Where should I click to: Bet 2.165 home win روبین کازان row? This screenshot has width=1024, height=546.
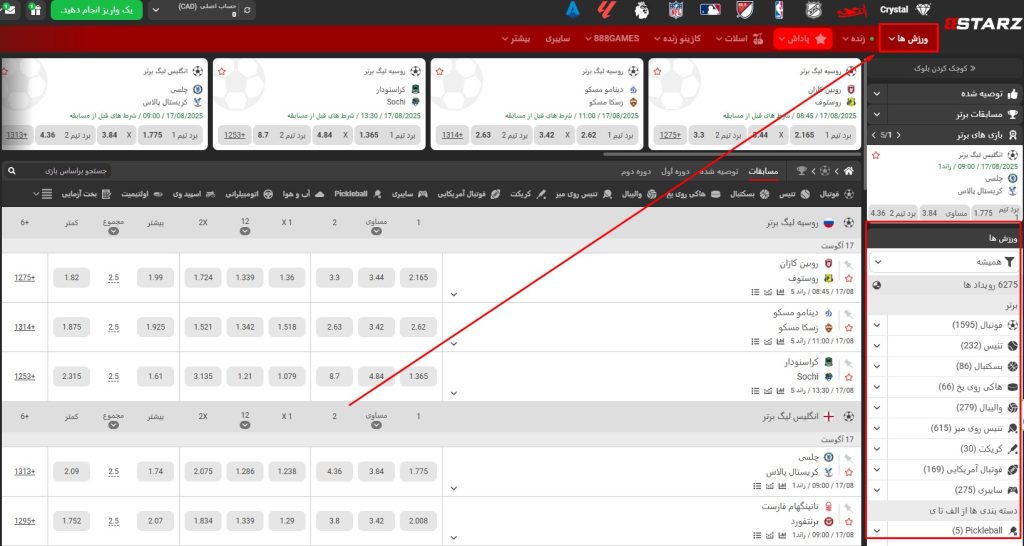tap(418, 278)
